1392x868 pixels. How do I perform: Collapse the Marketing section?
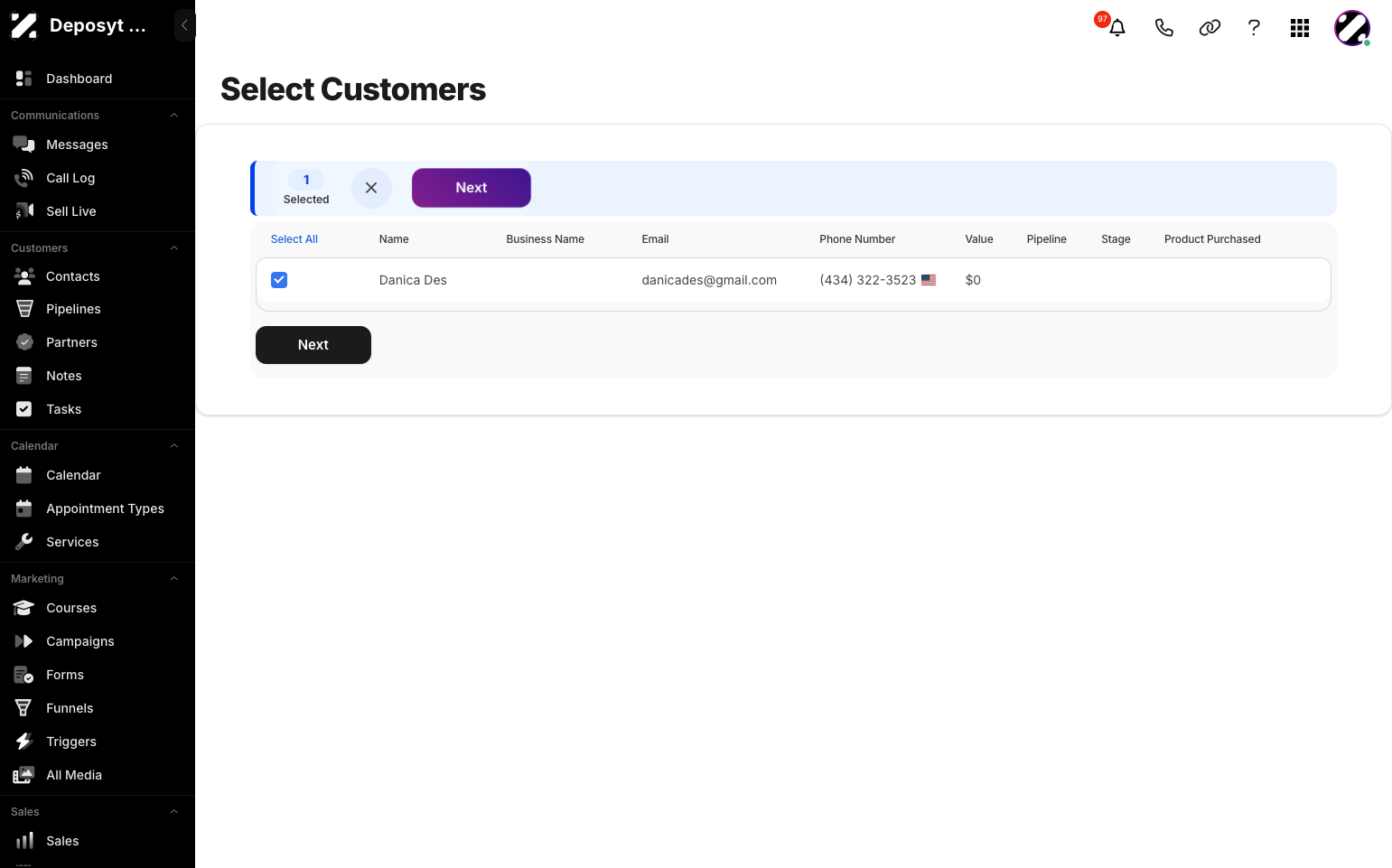click(x=174, y=579)
